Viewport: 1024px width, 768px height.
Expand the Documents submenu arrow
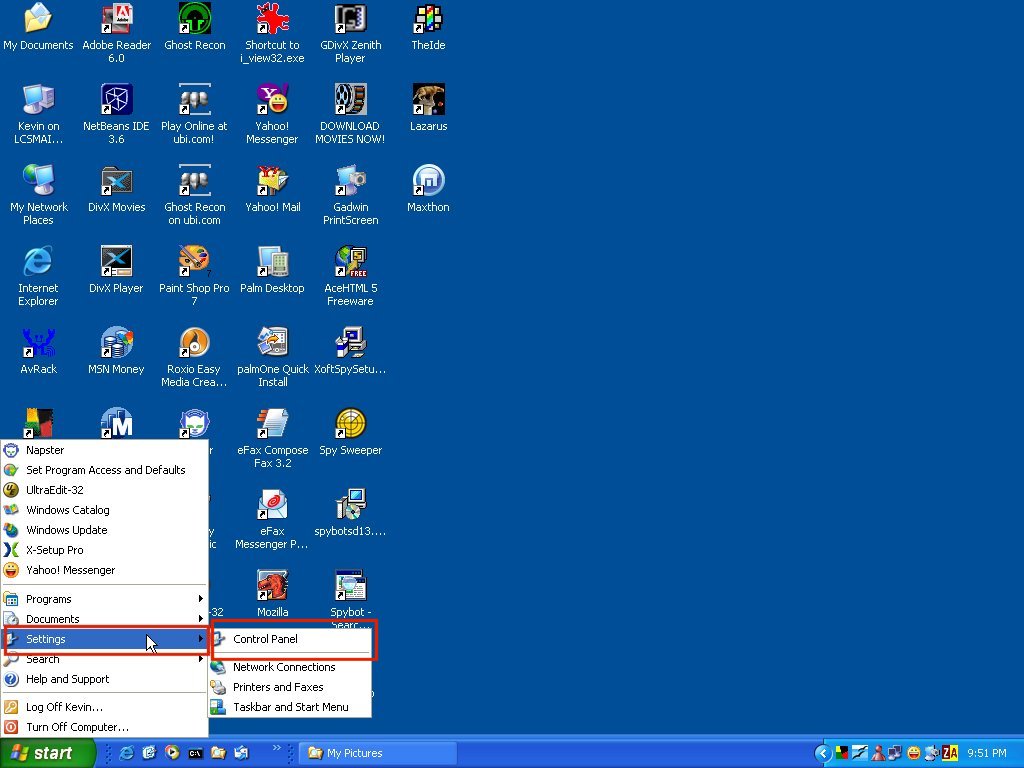click(200, 618)
